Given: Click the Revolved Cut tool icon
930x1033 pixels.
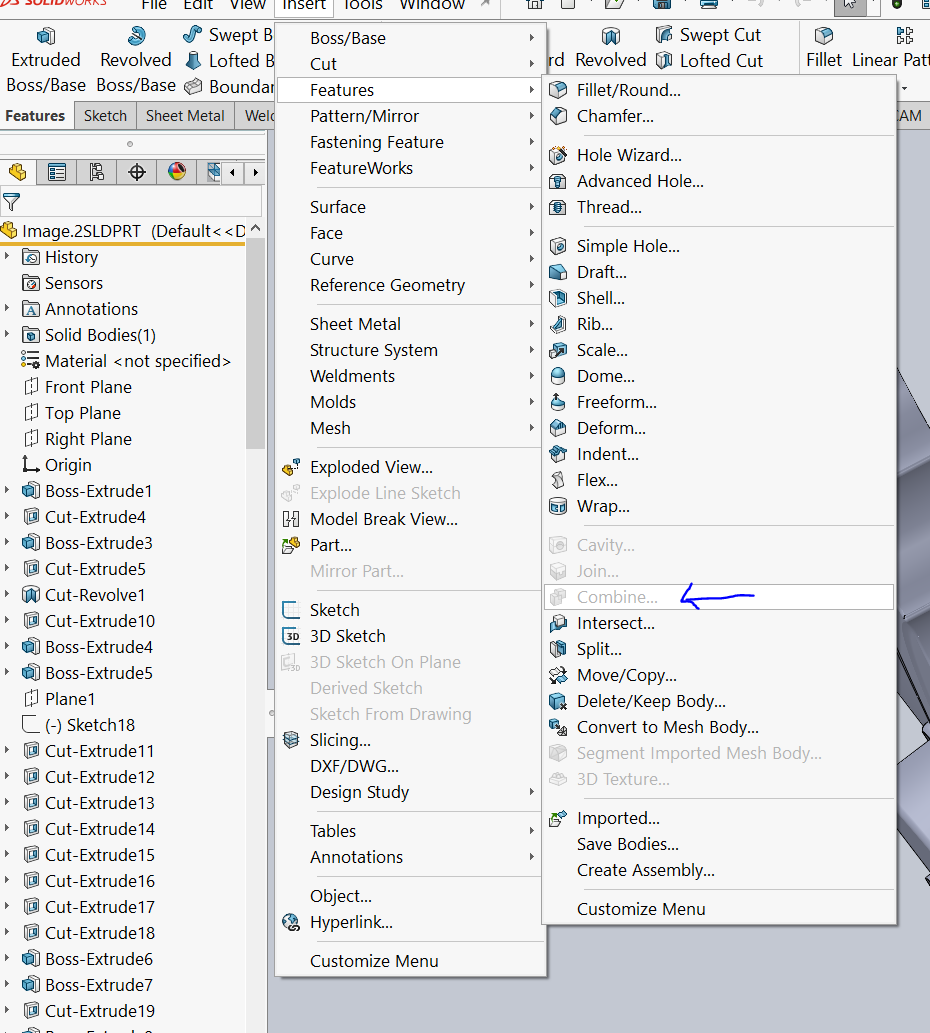Looking at the screenshot, I should tap(611, 36).
